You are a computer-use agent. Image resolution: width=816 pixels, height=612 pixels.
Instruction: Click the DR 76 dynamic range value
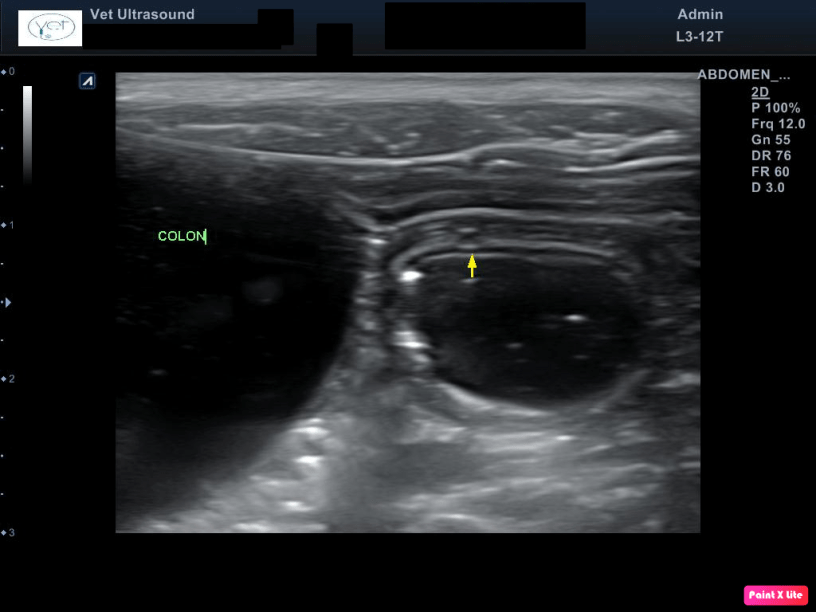click(770, 156)
